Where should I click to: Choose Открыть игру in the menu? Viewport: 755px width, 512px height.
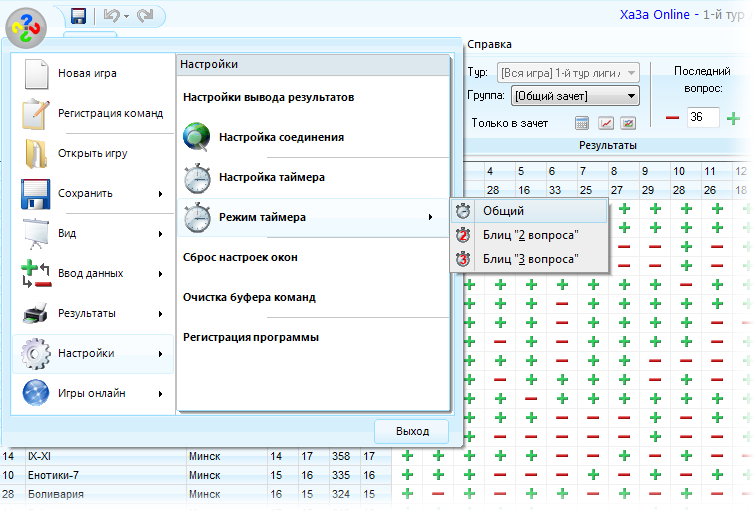93,153
